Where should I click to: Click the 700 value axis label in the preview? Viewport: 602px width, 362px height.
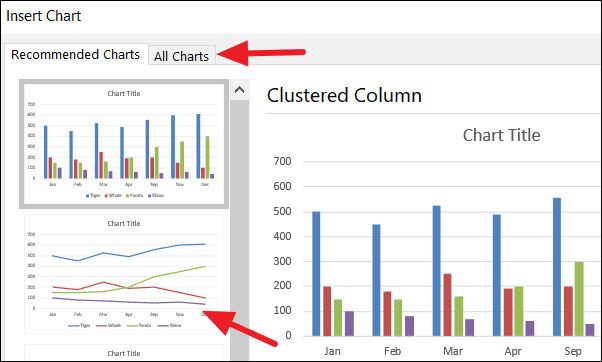point(282,161)
